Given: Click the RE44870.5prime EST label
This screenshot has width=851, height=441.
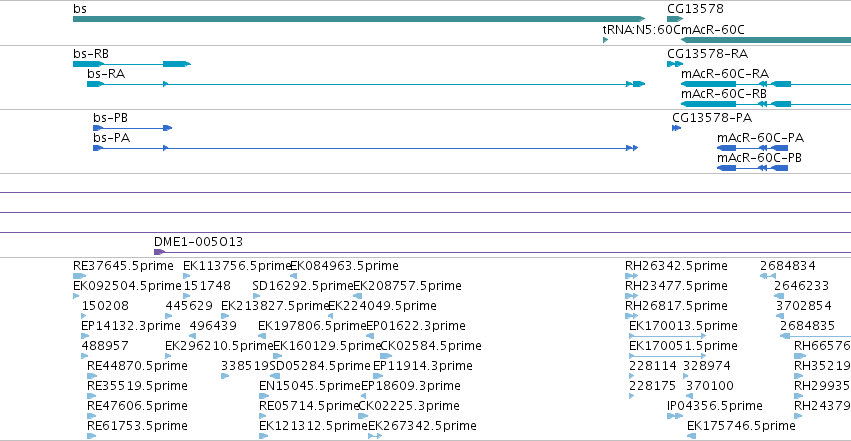Looking at the screenshot, I should (x=137, y=366).
